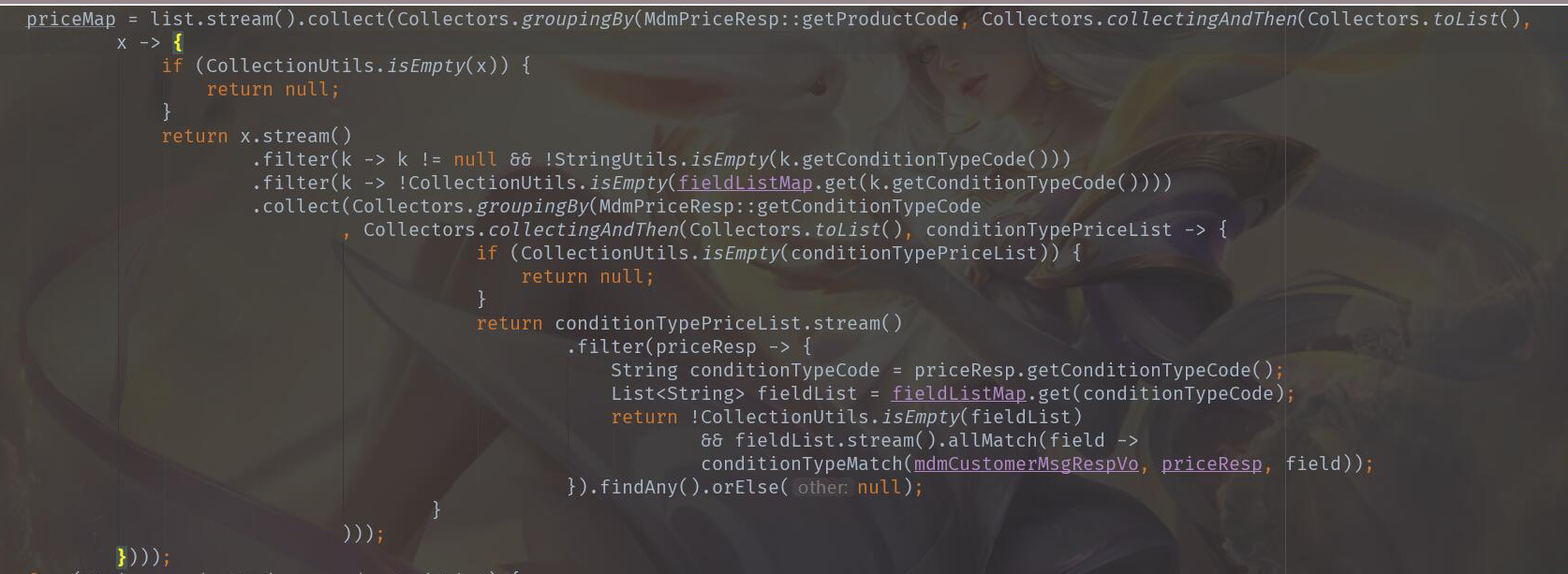Click the 'String conditionTypeCode' declaration
The image size is (1568, 574).
[x=746, y=370]
